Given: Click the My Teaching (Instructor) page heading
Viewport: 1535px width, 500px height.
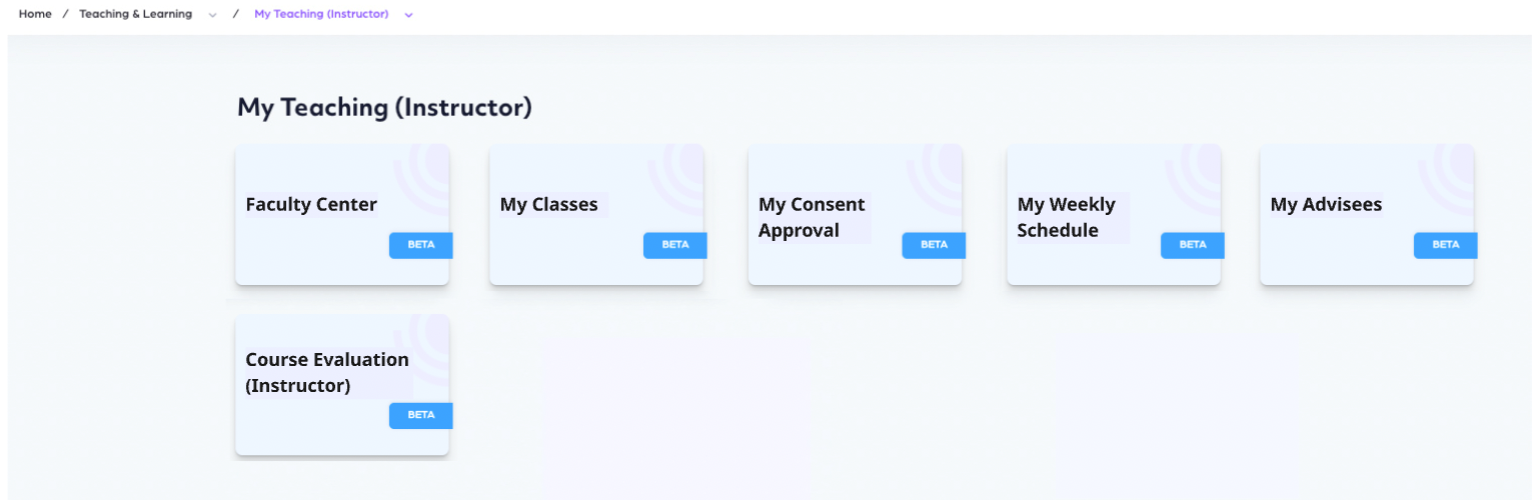Looking at the screenshot, I should tap(384, 108).
